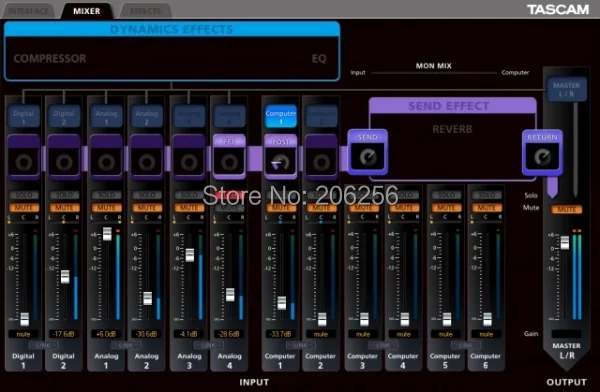Viewport: 600px width, 392px height.
Task: Solo the Digital 2 channel
Action: click(64, 195)
